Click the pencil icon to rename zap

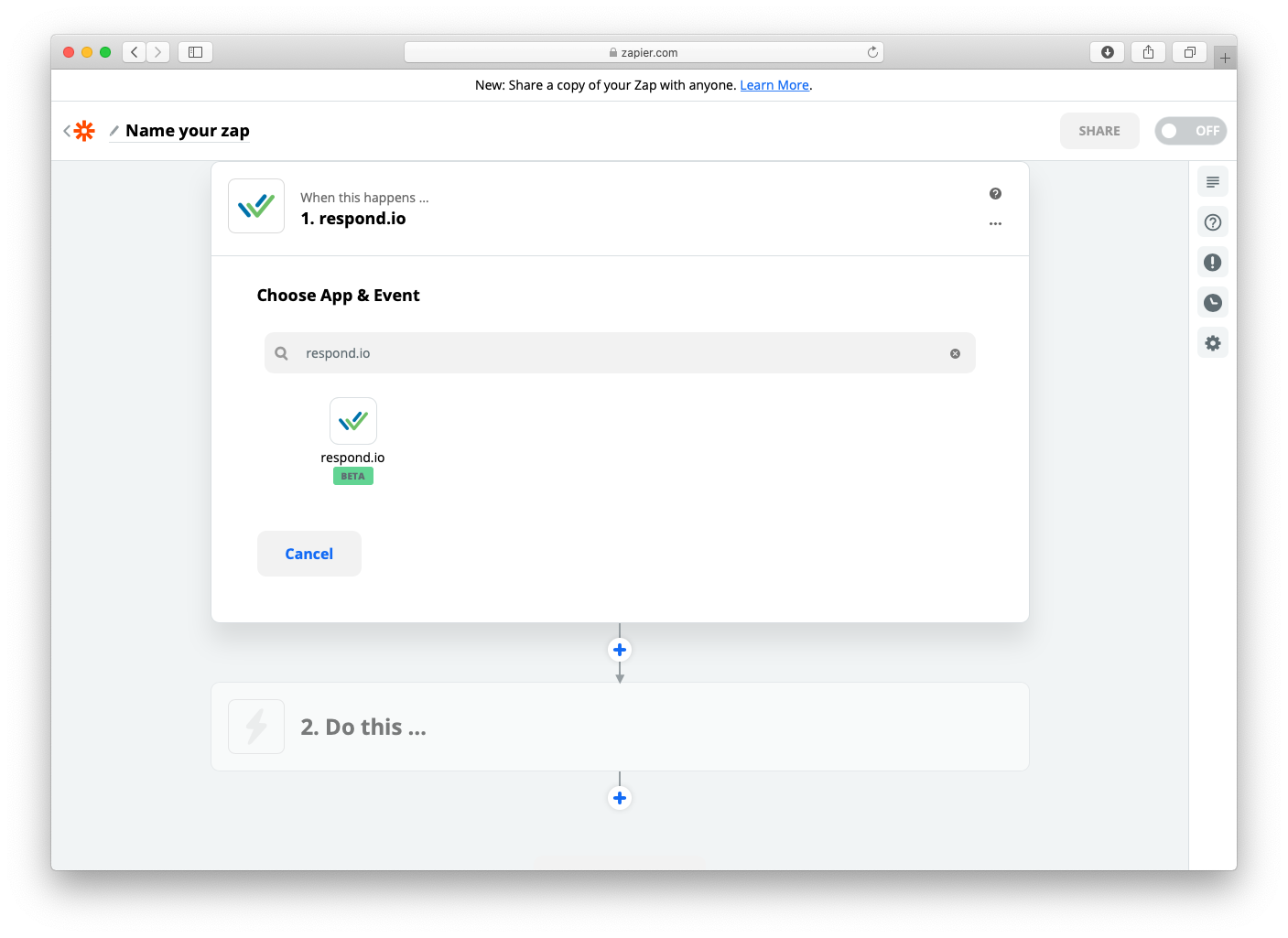tap(114, 131)
